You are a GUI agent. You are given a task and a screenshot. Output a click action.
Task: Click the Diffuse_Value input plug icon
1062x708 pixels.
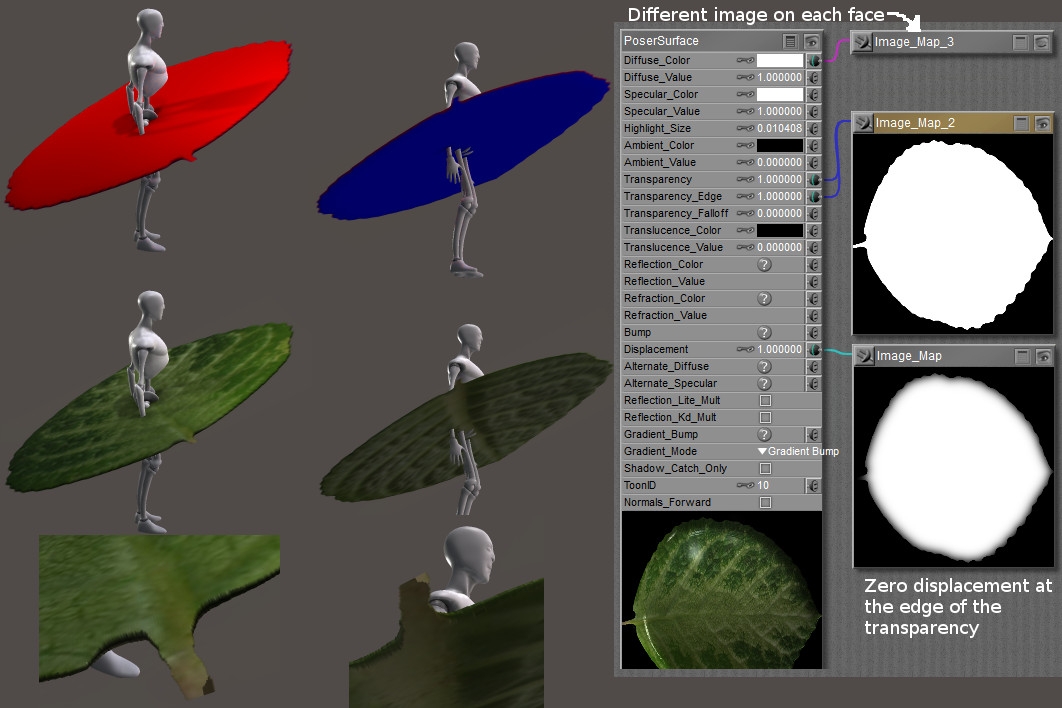click(814, 77)
